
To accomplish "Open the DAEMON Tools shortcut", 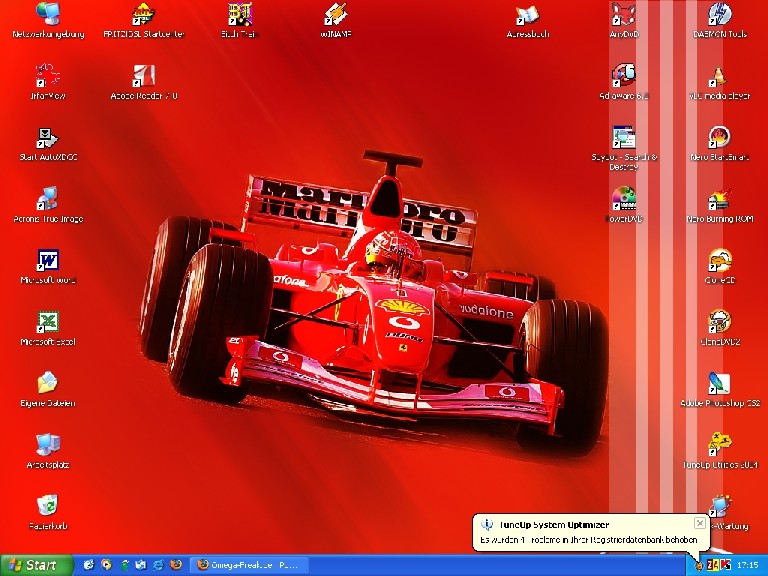I will pyautogui.click(x=719, y=14).
